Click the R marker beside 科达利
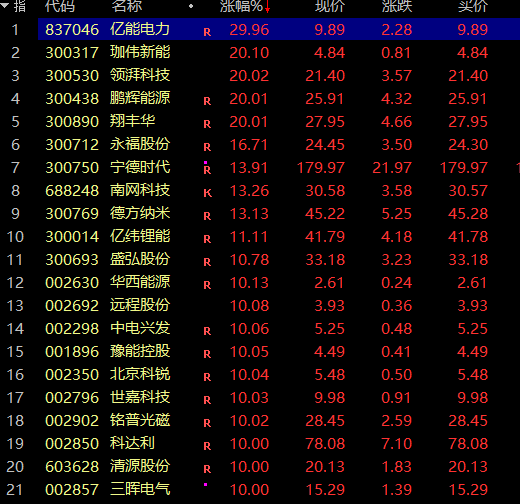The height and width of the screenshot is (504, 520). click(207, 446)
